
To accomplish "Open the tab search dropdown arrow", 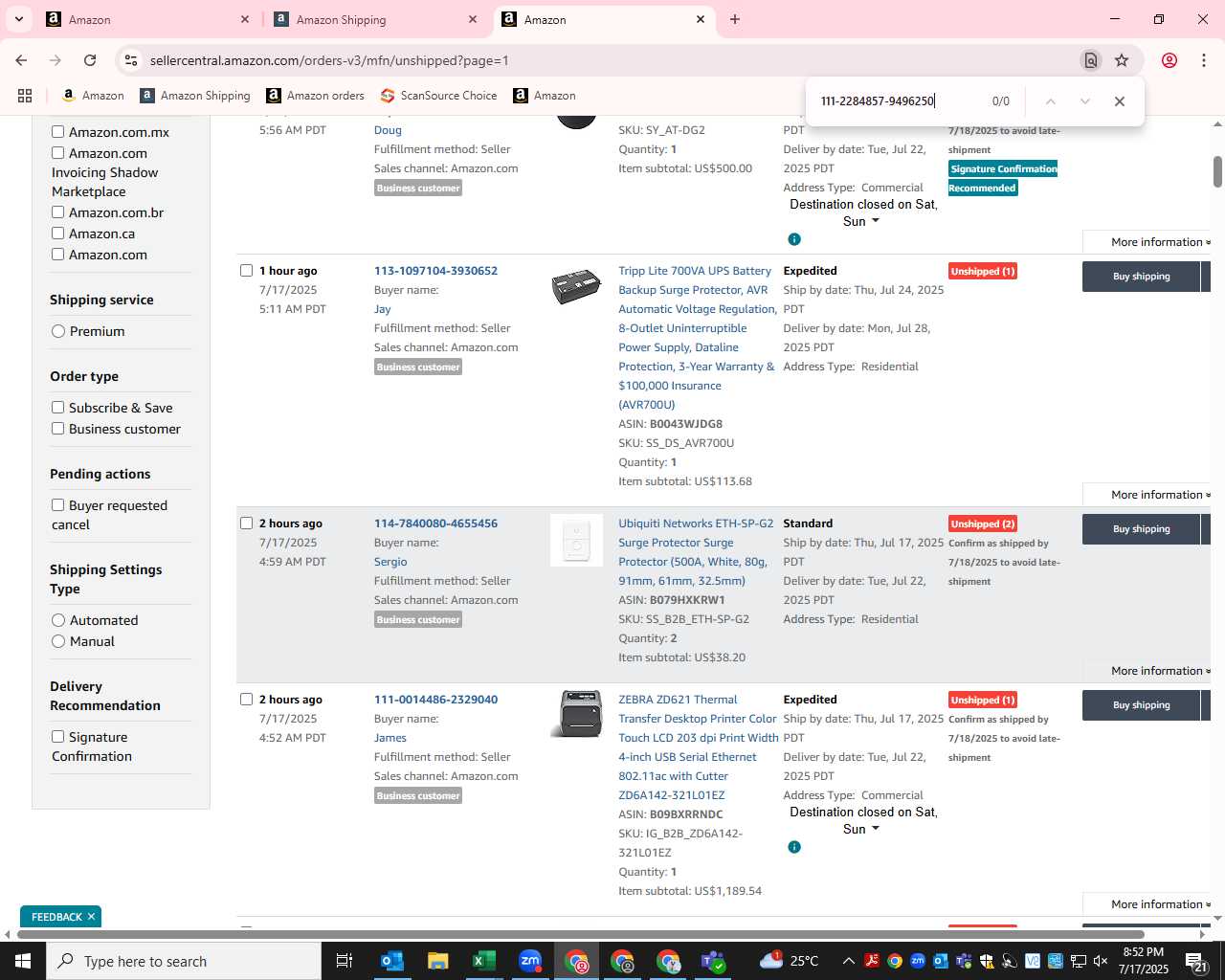I will [18, 19].
